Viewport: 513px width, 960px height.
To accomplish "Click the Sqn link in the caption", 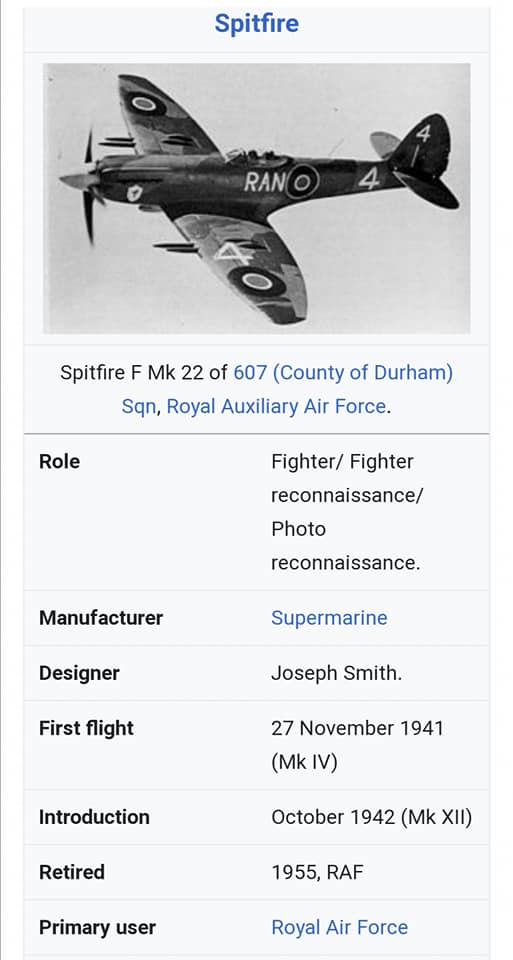I will (x=140, y=406).
